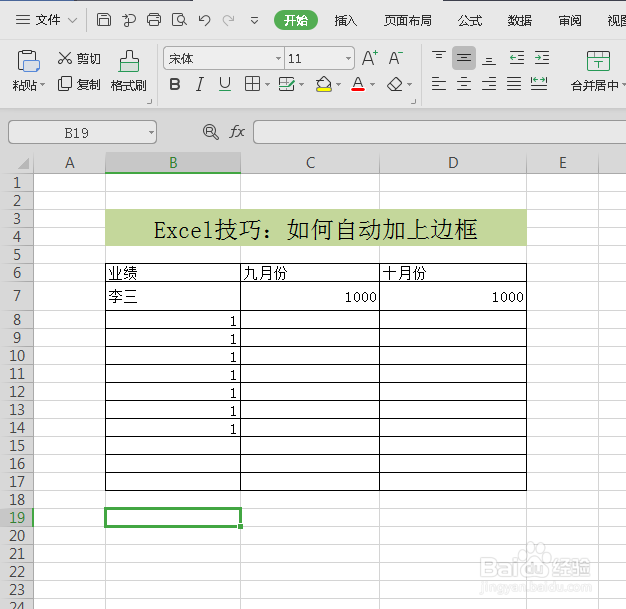
Task: Open the Clear eraser dropdown arrow
Action: pyautogui.click(x=409, y=85)
